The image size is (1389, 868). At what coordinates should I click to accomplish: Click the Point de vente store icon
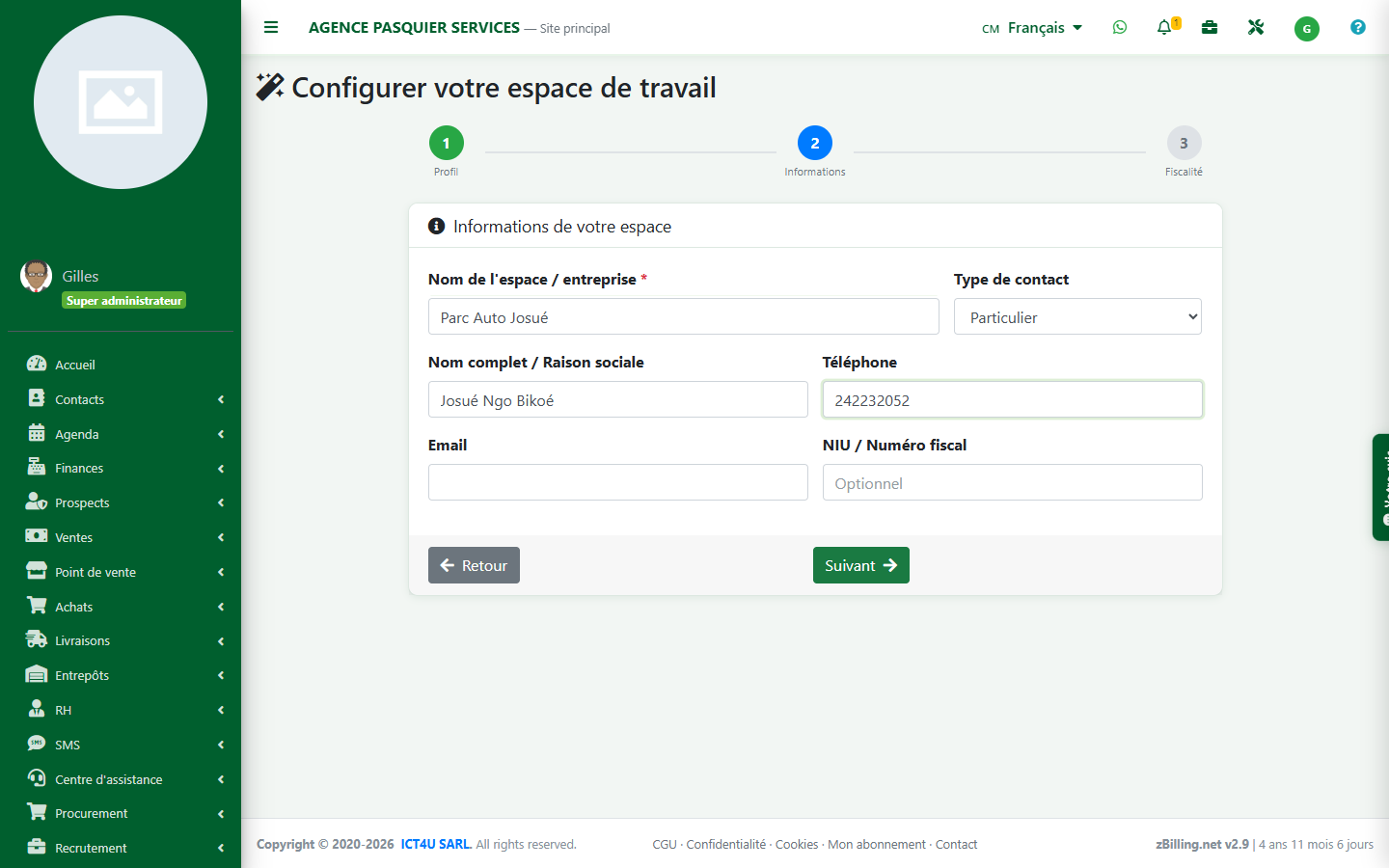click(x=37, y=571)
